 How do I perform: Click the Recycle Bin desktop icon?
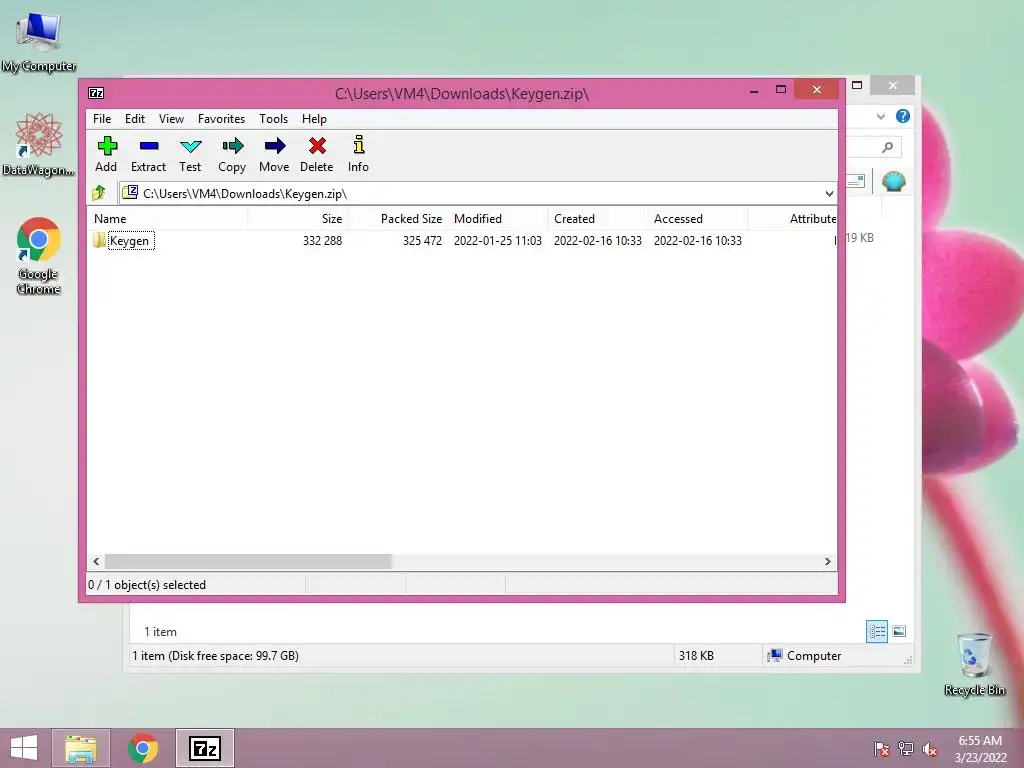pos(974,664)
